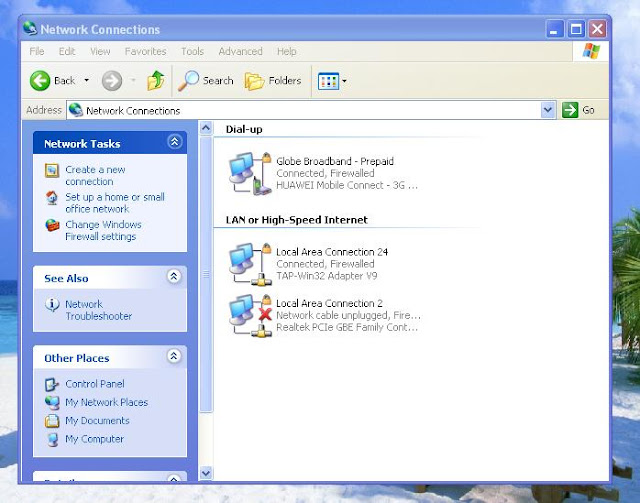Close the Network Connections window
Viewport: 640px width, 503px height.
pyautogui.click(x=597, y=29)
